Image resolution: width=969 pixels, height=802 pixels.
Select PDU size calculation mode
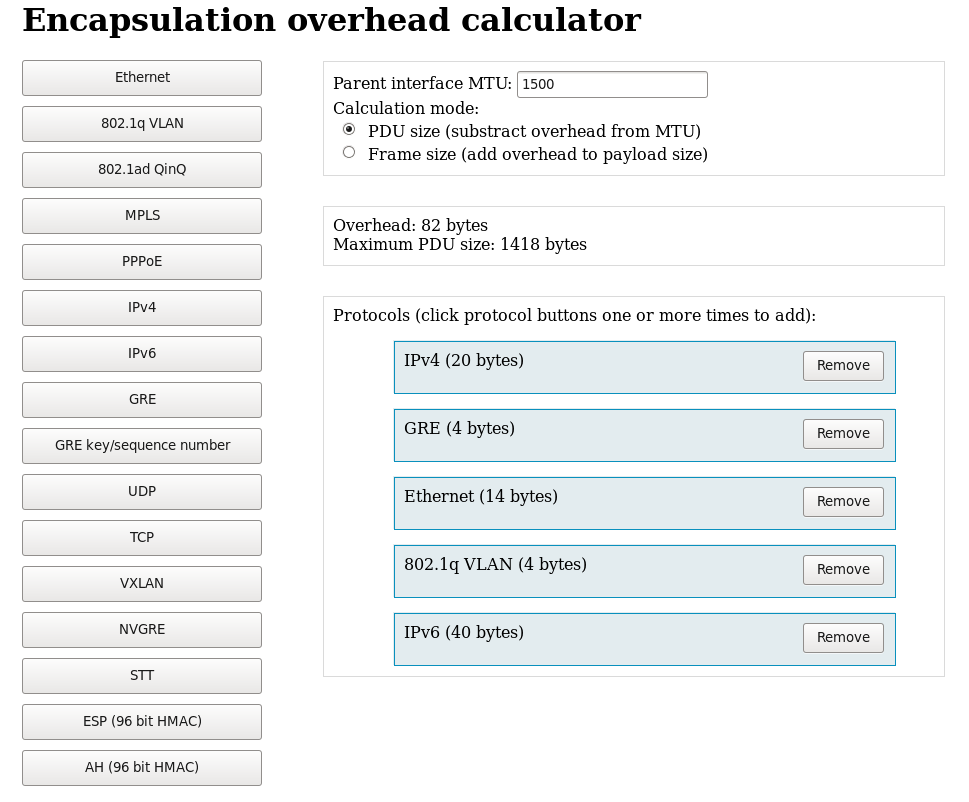349,129
